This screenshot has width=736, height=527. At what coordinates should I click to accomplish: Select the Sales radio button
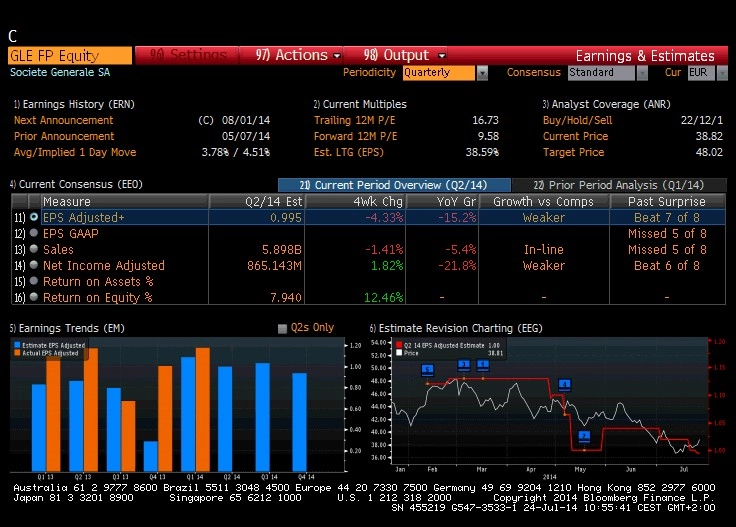coord(34,249)
